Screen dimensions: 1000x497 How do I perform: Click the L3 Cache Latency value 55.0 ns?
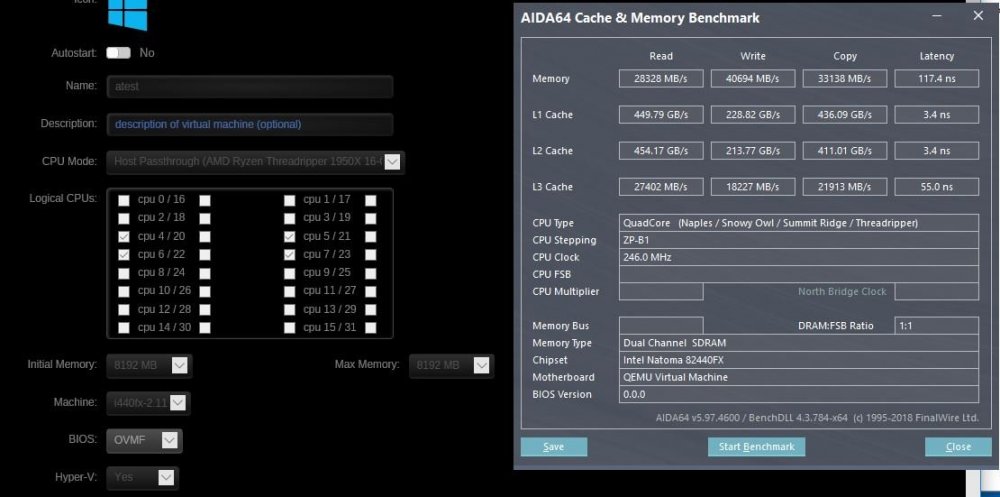coord(937,187)
